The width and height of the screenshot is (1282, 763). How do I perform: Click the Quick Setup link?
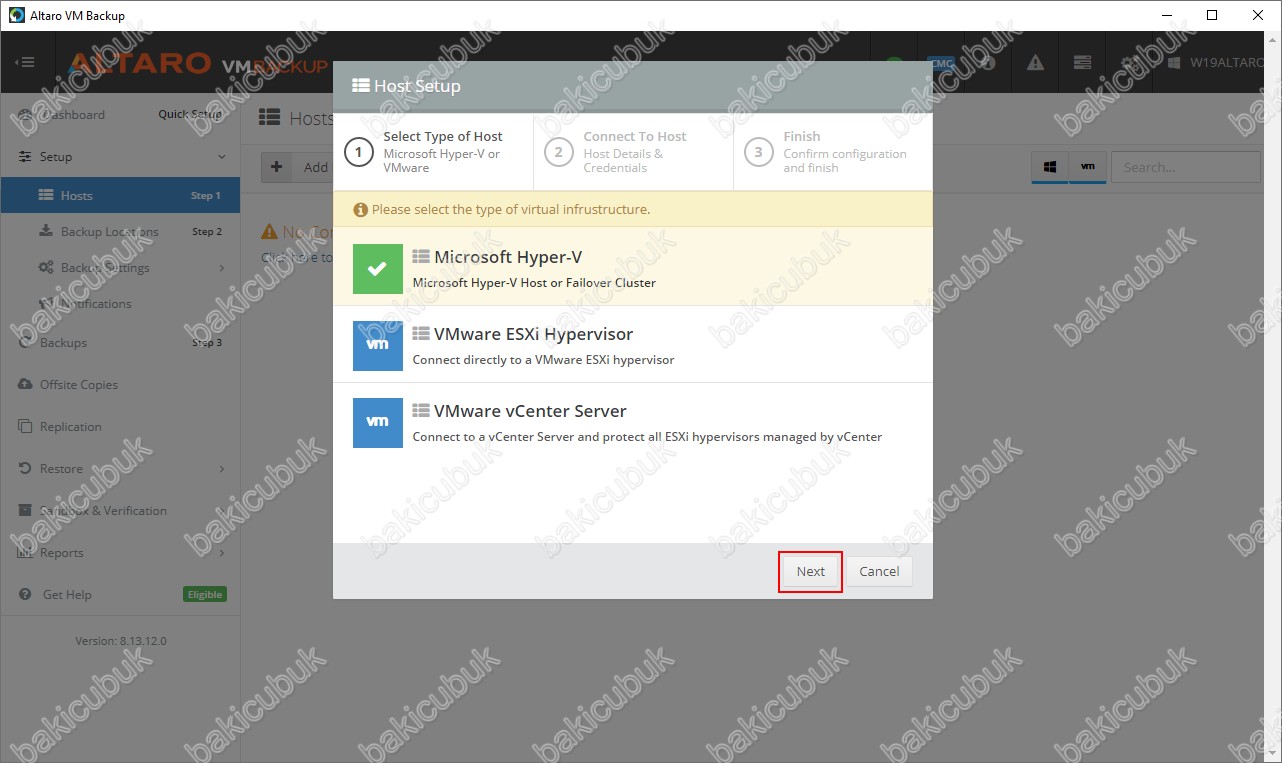(x=190, y=114)
